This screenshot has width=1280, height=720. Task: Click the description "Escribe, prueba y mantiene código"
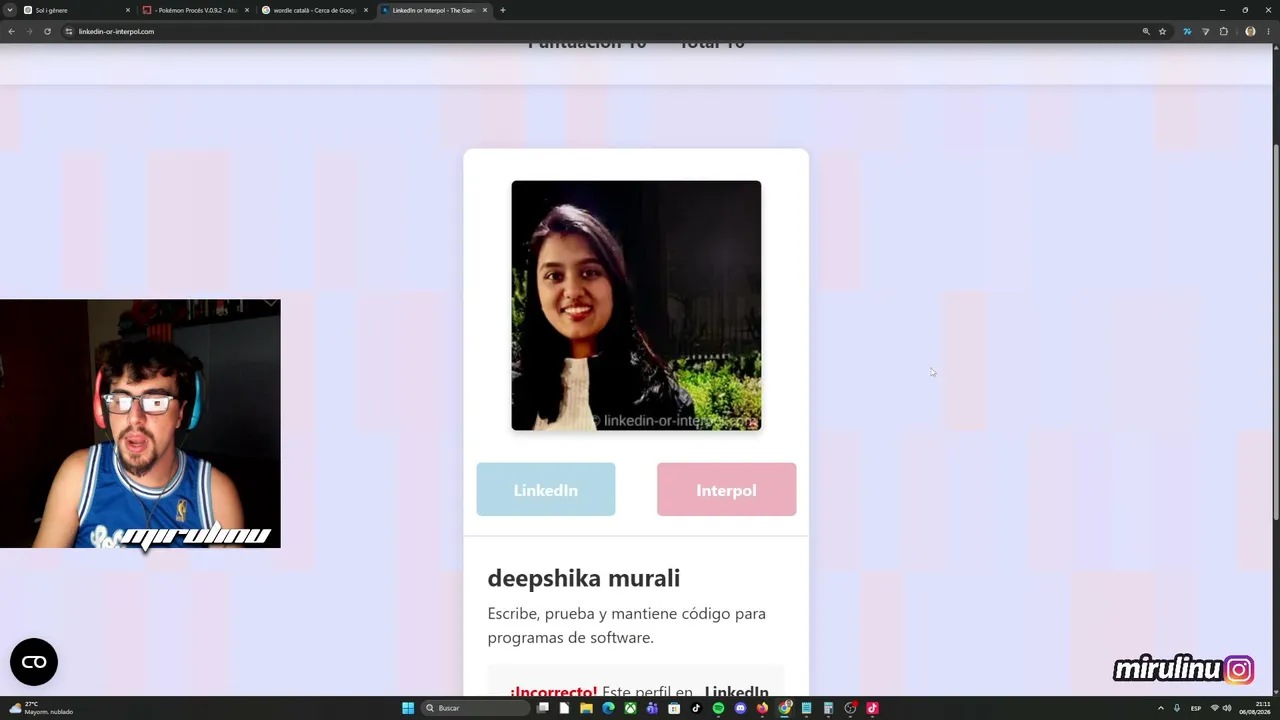click(627, 625)
